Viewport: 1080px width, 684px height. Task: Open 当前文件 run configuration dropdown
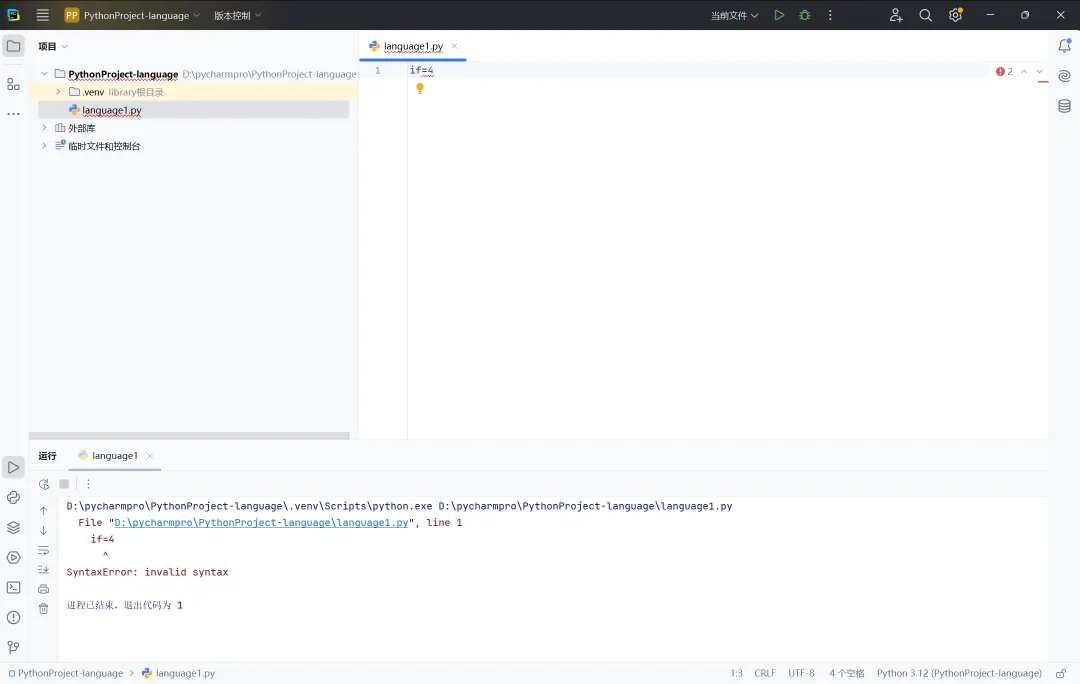(x=734, y=15)
